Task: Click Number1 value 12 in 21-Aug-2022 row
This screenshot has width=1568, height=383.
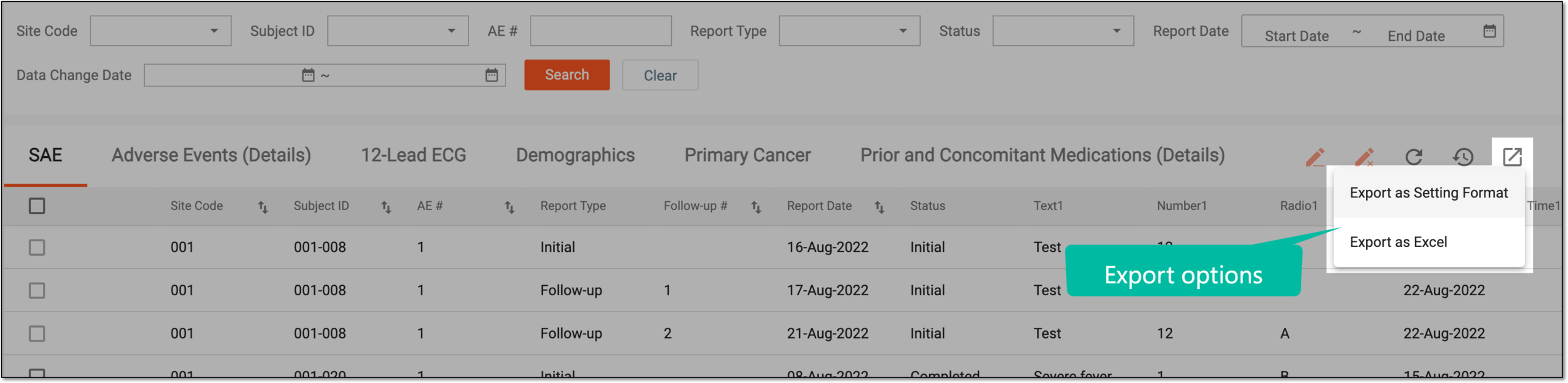Action: pos(1165,333)
